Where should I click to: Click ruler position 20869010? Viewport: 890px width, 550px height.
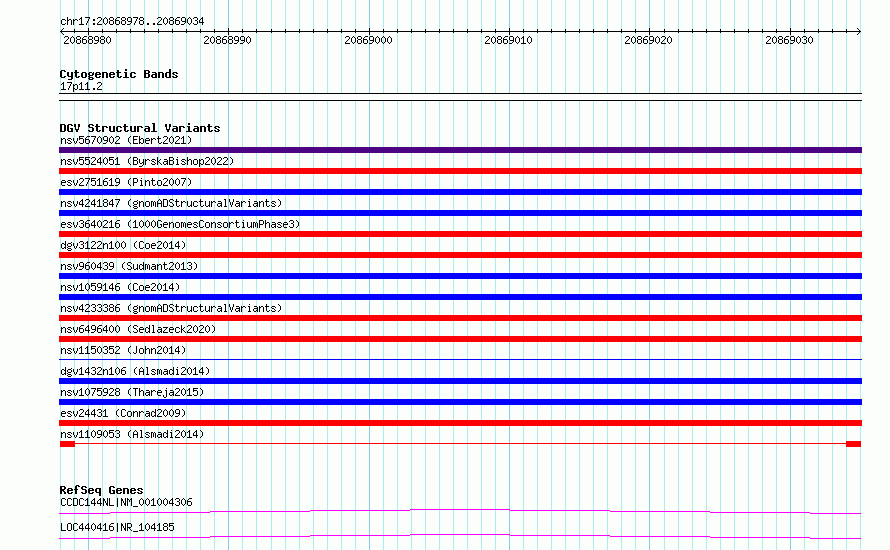(x=509, y=40)
